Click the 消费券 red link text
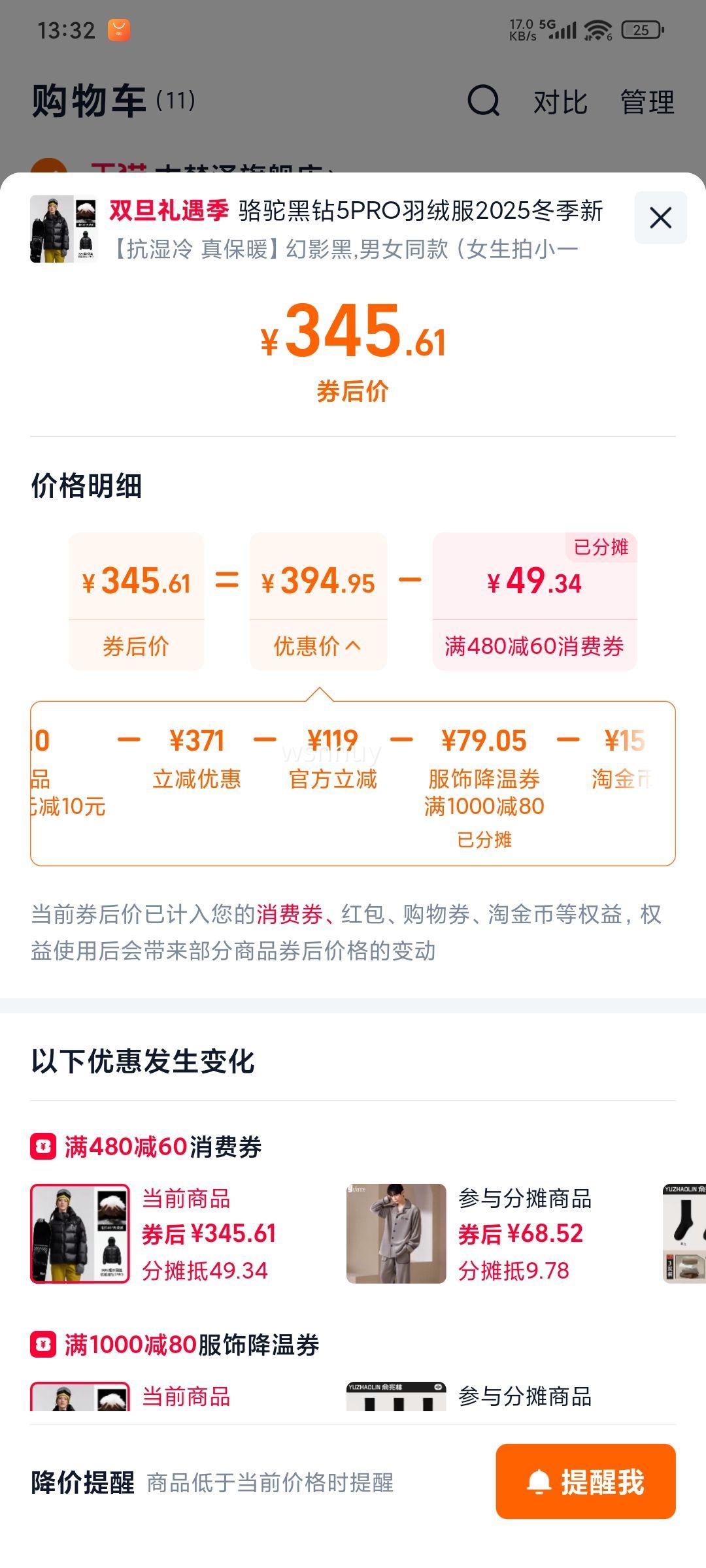The height and width of the screenshot is (1568, 706). tap(290, 914)
